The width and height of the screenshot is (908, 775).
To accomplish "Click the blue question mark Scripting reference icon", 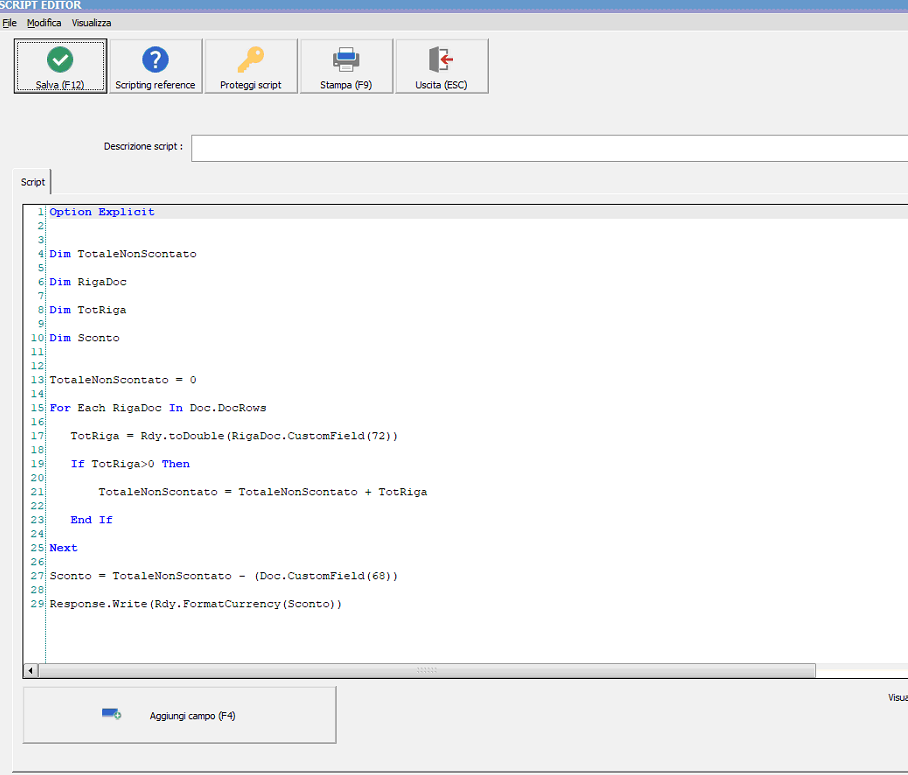I will [155, 59].
